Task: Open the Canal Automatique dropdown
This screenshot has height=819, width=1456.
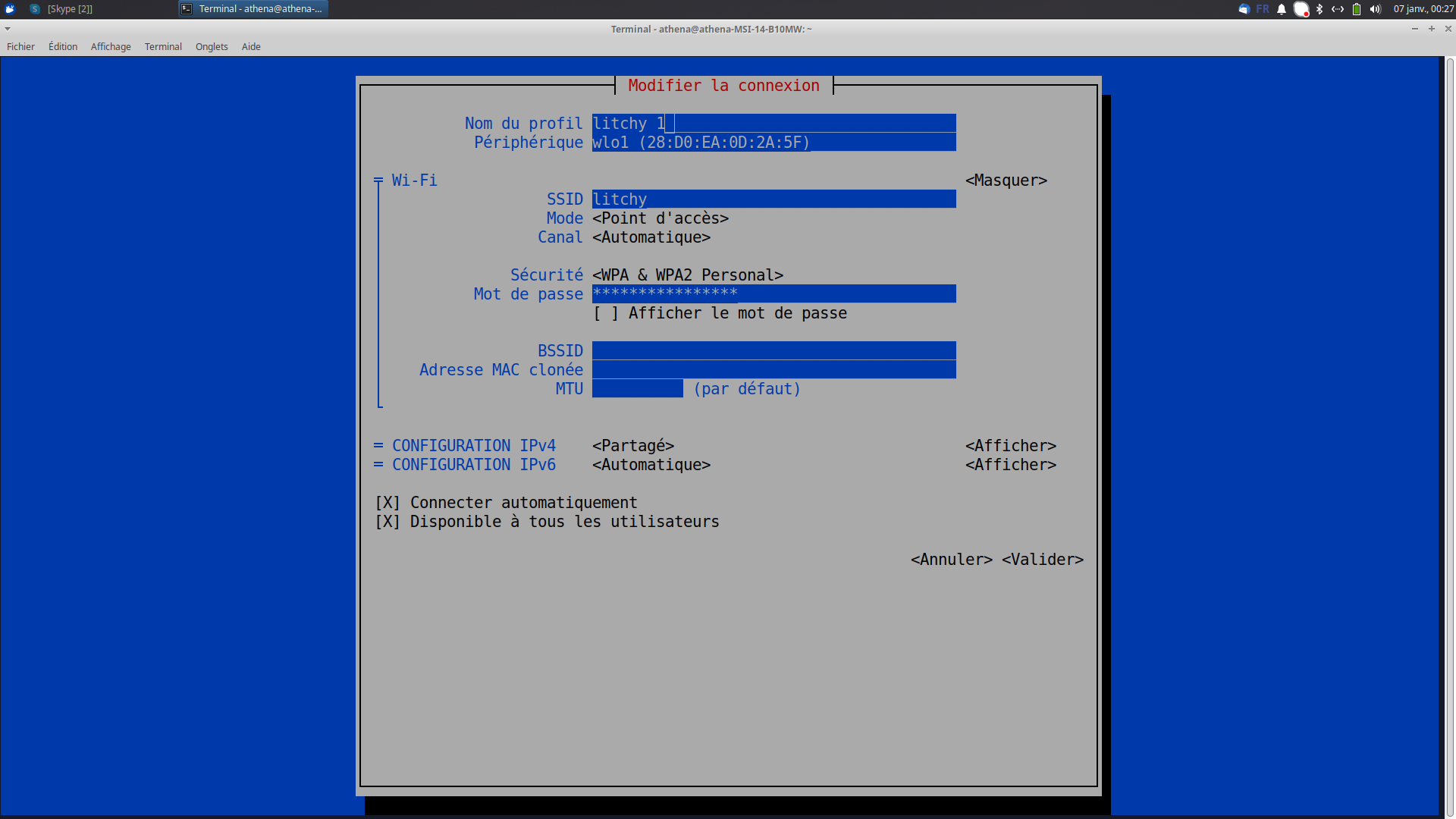Action: coord(651,237)
